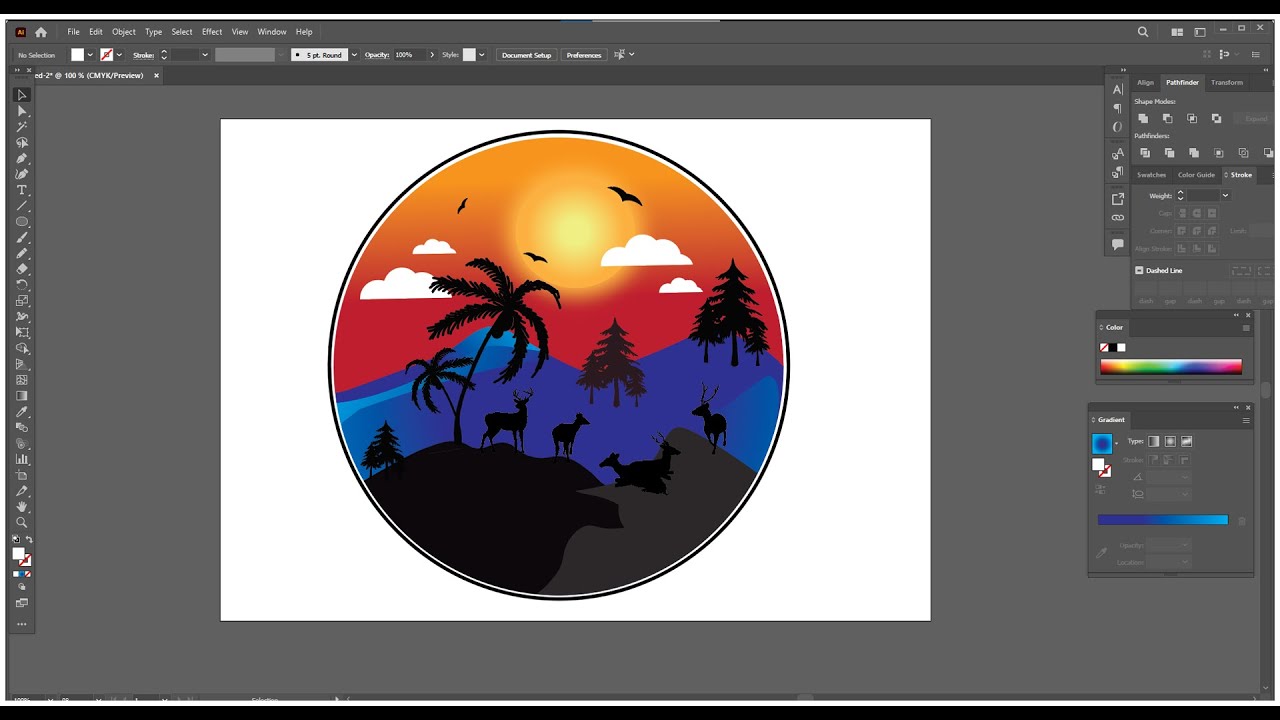The height and width of the screenshot is (720, 1280).
Task: Click the gradient slider bar
Action: tap(1162, 520)
